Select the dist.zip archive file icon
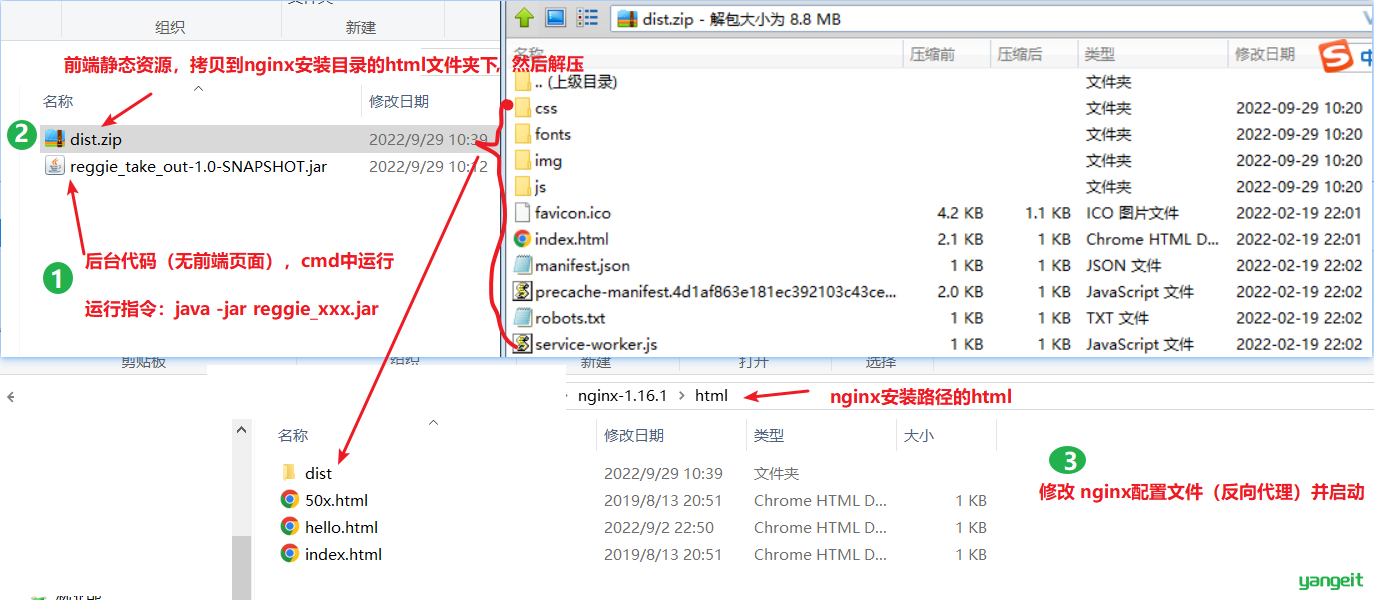This screenshot has height=600, width=1374. tap(54, 139)
